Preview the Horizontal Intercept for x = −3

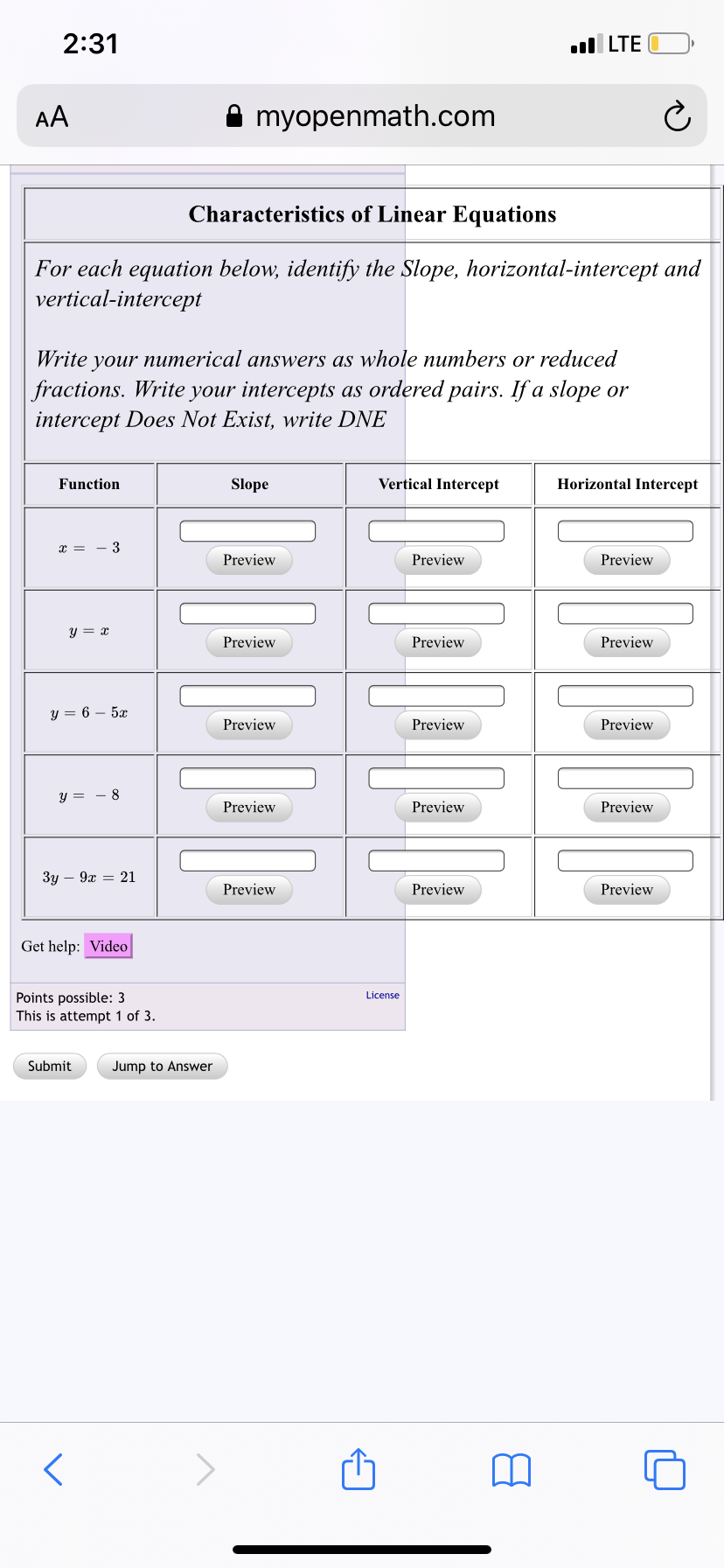pyautogui.click(x=627, y=560)
